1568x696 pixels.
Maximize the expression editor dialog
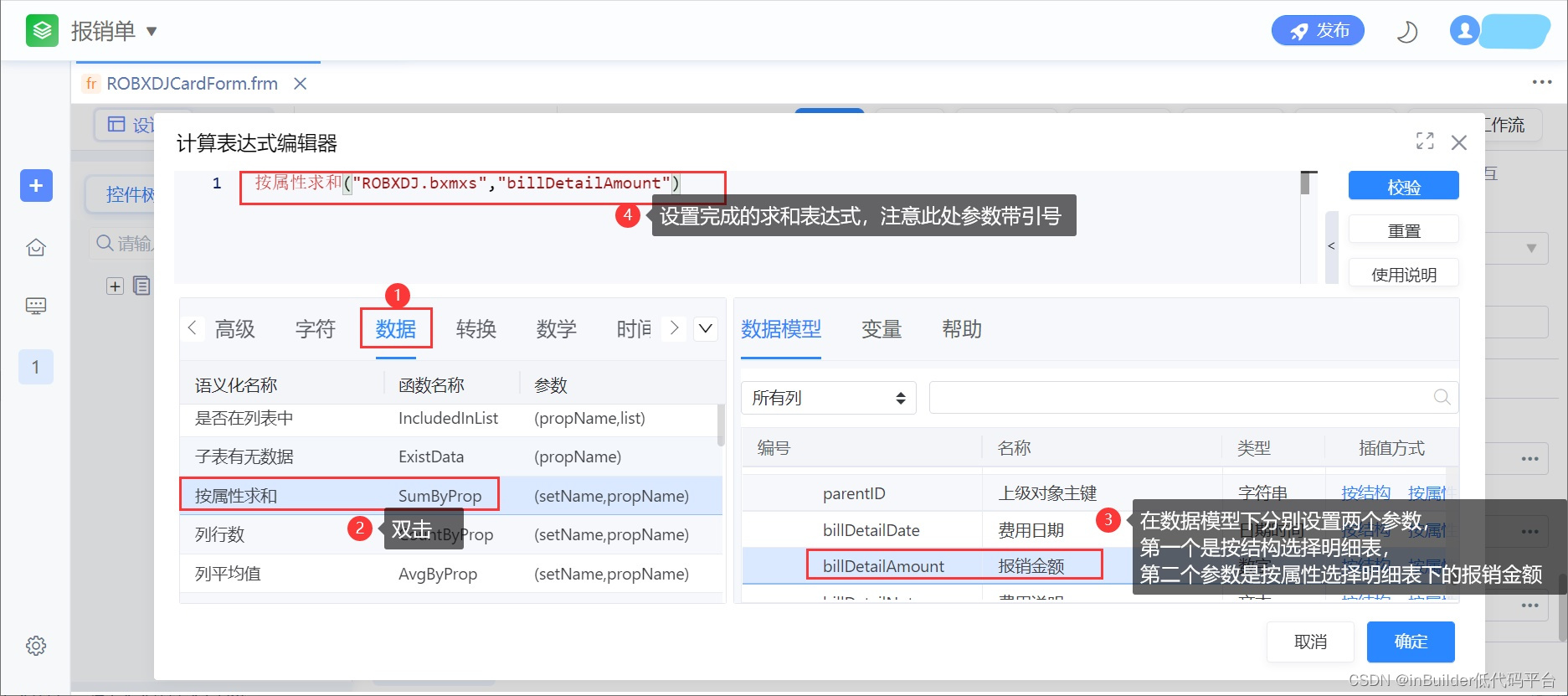[x=1425, y=141]
